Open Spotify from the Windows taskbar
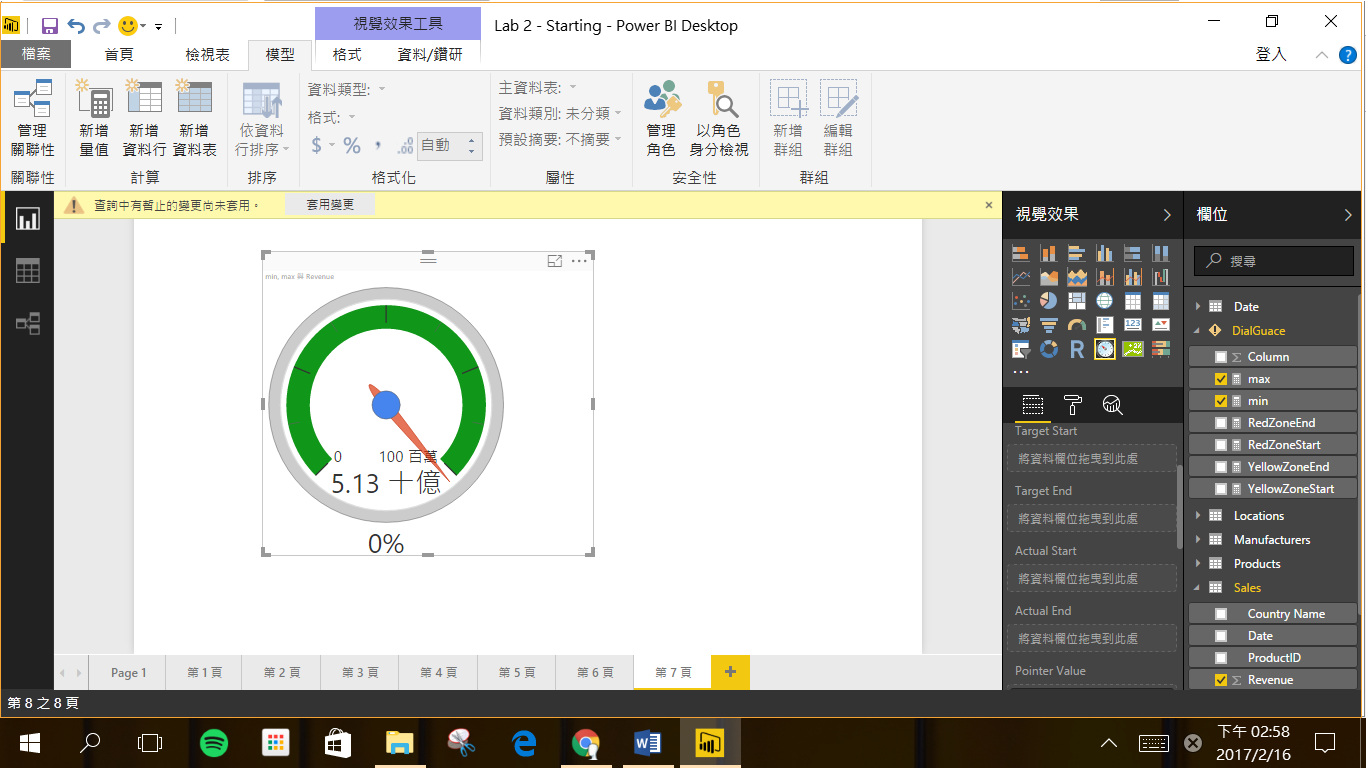This screenshot has height=768, width=1366. (214, 743)
